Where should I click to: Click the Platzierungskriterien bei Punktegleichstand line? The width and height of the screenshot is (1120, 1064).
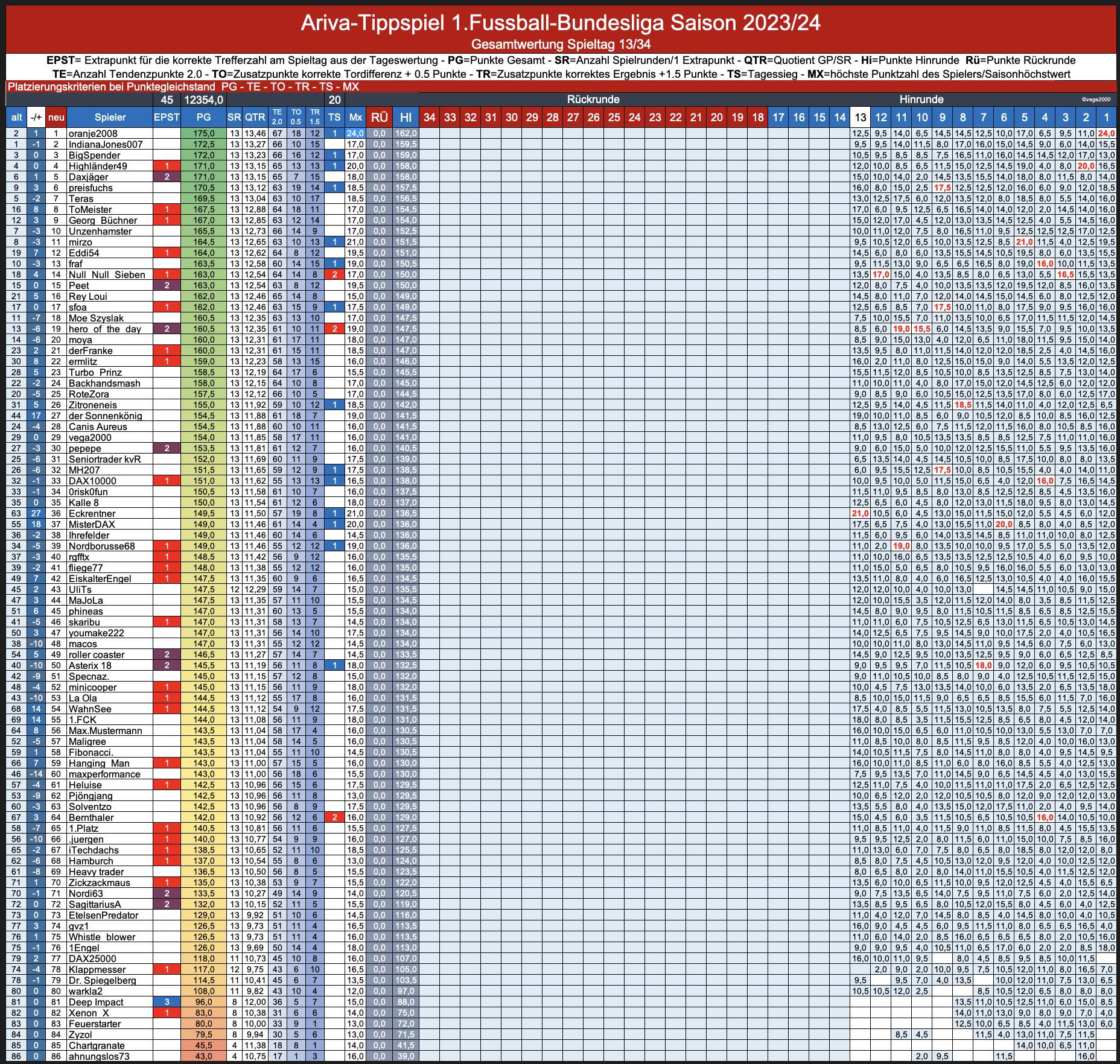(183, 86)
